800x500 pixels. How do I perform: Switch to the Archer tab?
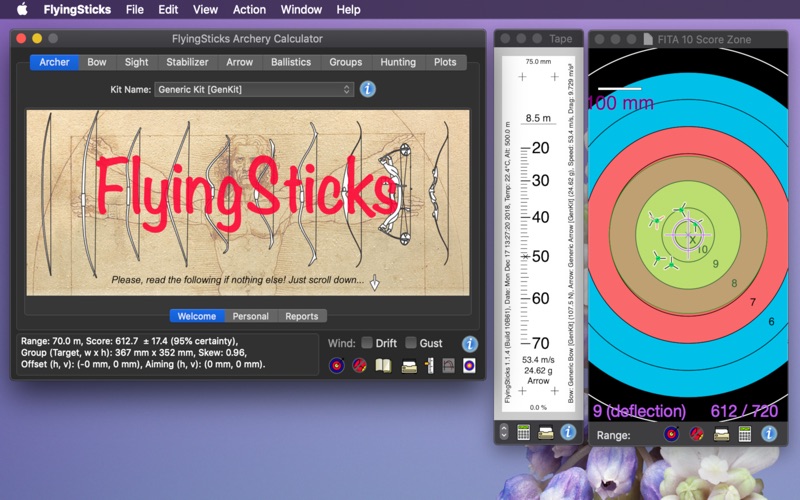[x=54, y=62]
